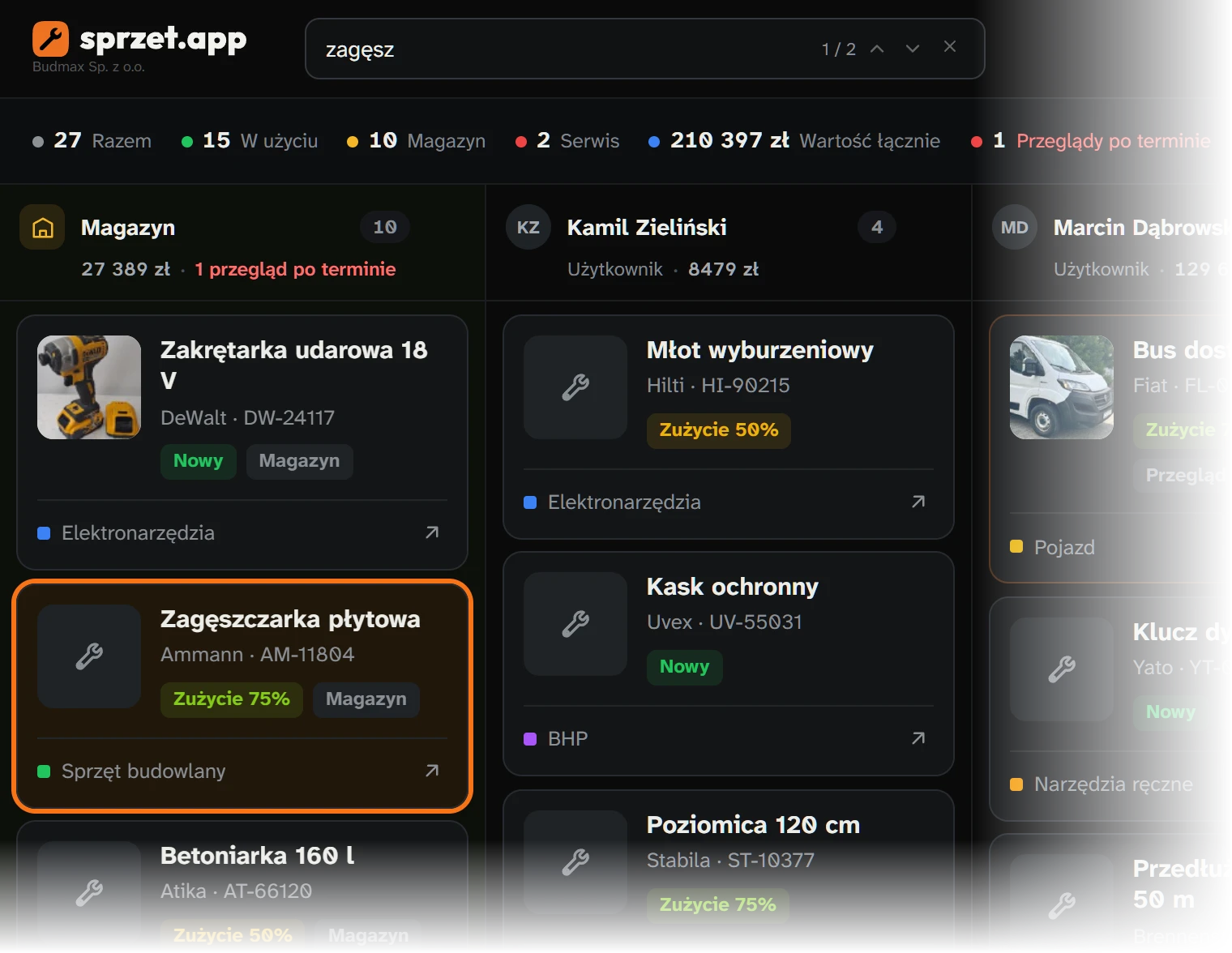Open the Bus delivery van photo thumbnail
Viewport: 1232px width, 953px height.
click(x=1062, y=387)
